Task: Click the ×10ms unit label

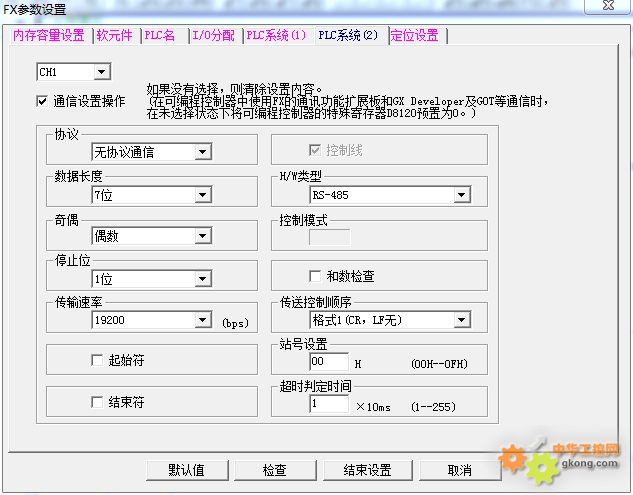Action: pyautogui.click(x=373, y=407)
